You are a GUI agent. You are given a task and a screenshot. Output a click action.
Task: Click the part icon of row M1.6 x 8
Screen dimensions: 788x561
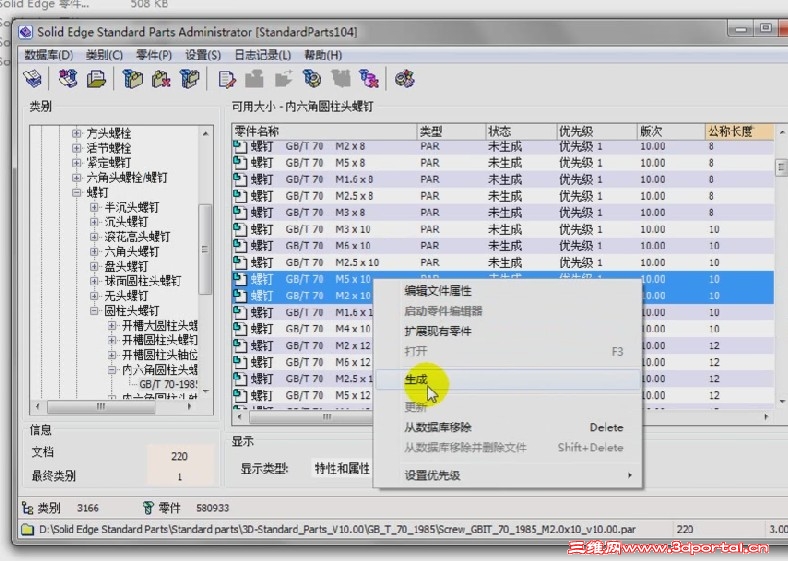(240, 179)
